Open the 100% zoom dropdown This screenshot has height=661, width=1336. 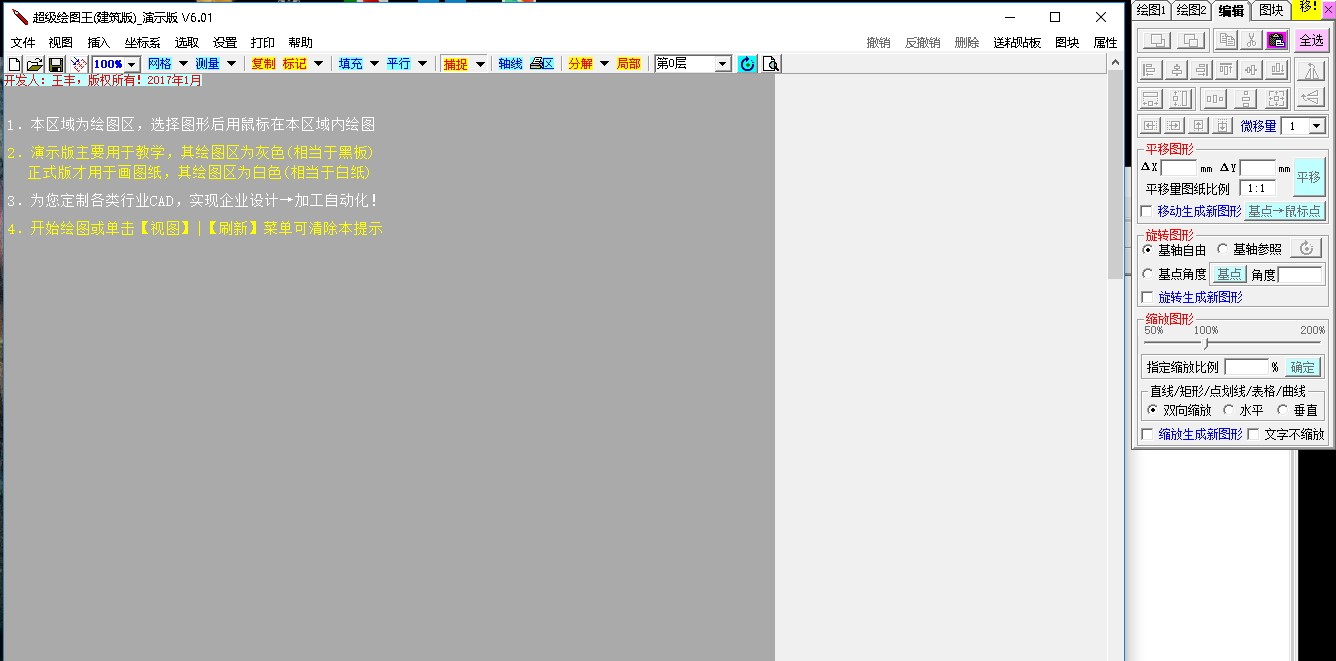click(132, 64)
